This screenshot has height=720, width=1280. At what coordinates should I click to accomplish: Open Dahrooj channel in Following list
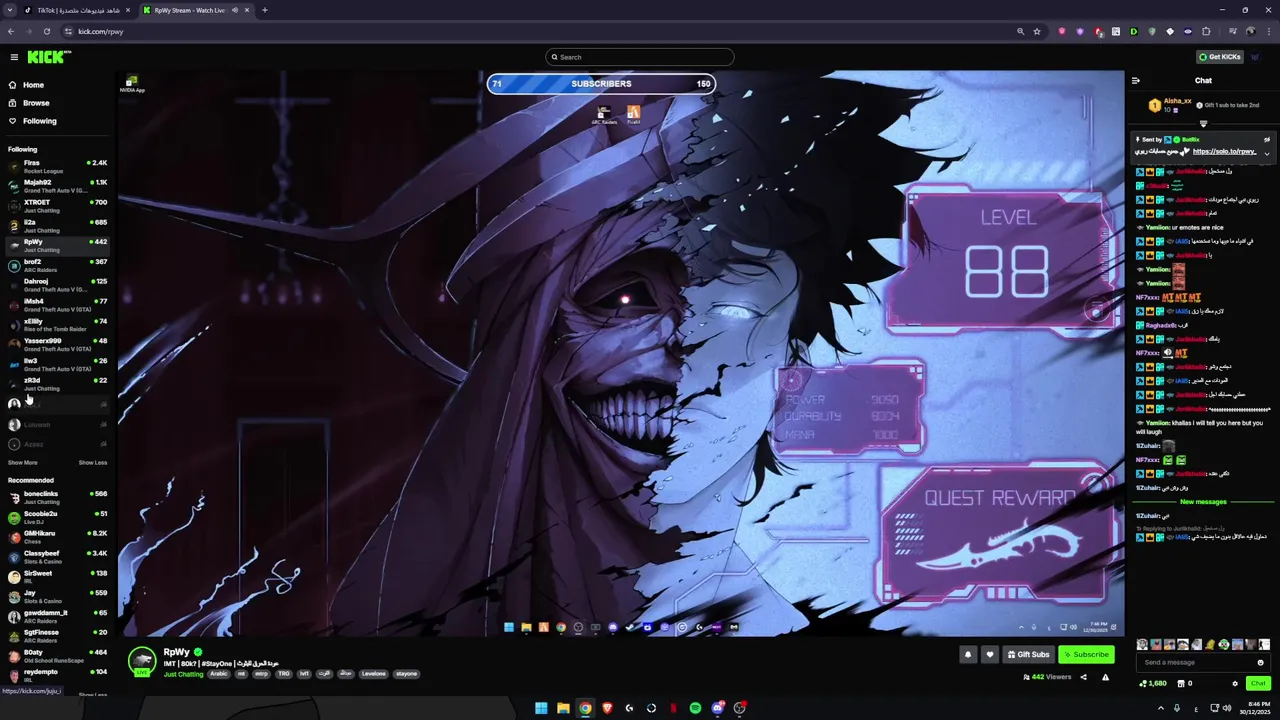coord(57,285)
